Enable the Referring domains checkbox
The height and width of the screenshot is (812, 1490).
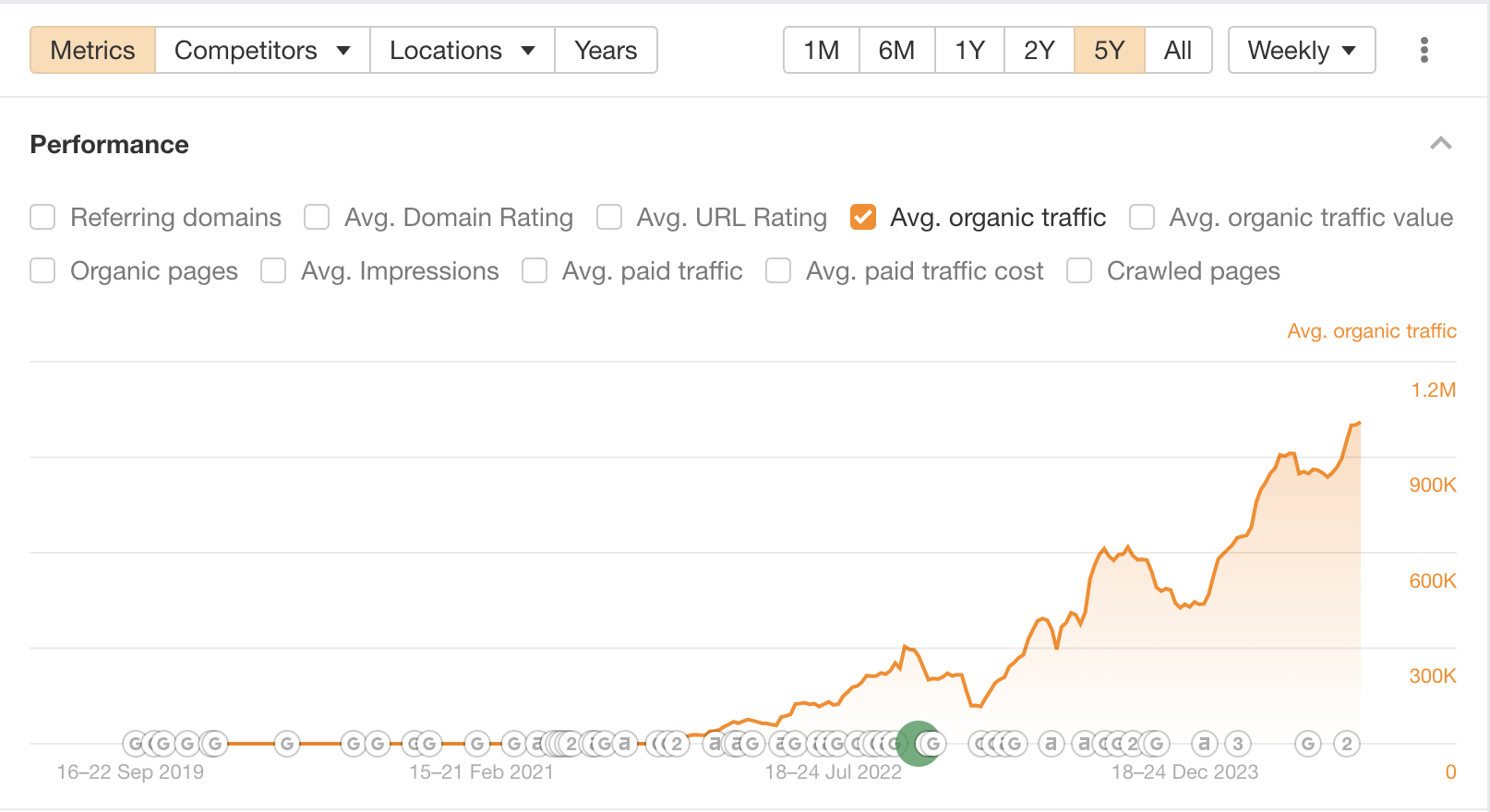click(x=42, y=218)
